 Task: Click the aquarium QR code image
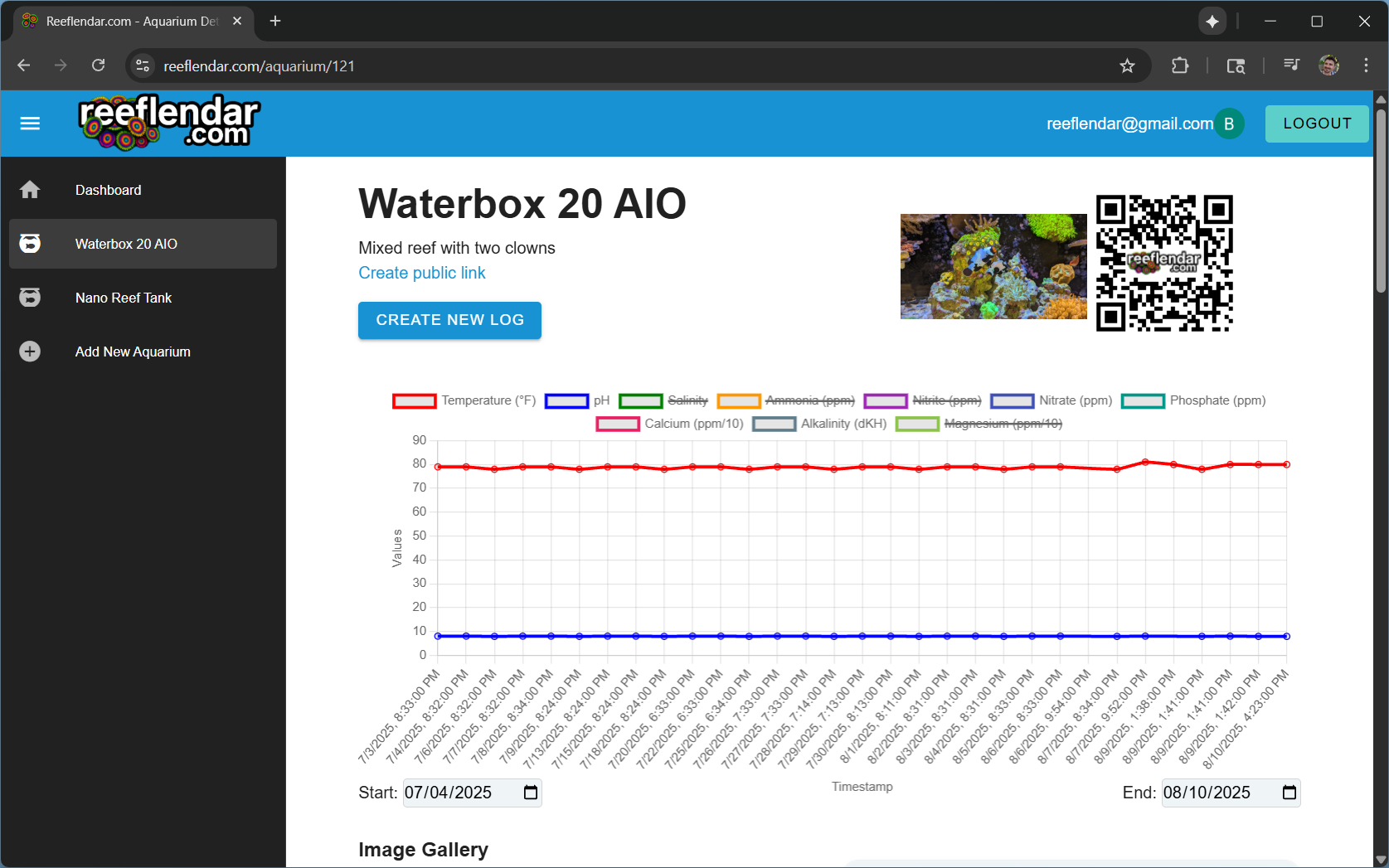(1164, 263)
